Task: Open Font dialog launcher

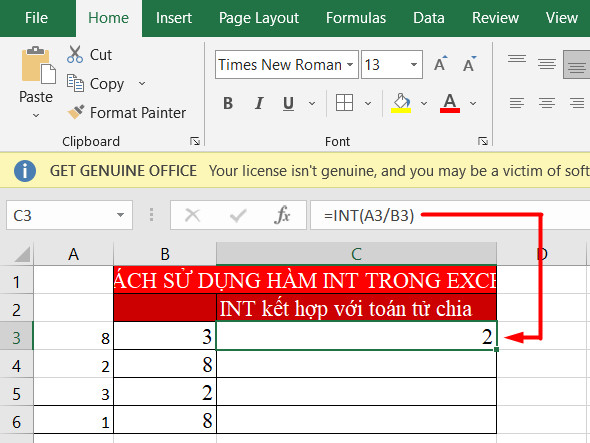Action: click(483, 141)
